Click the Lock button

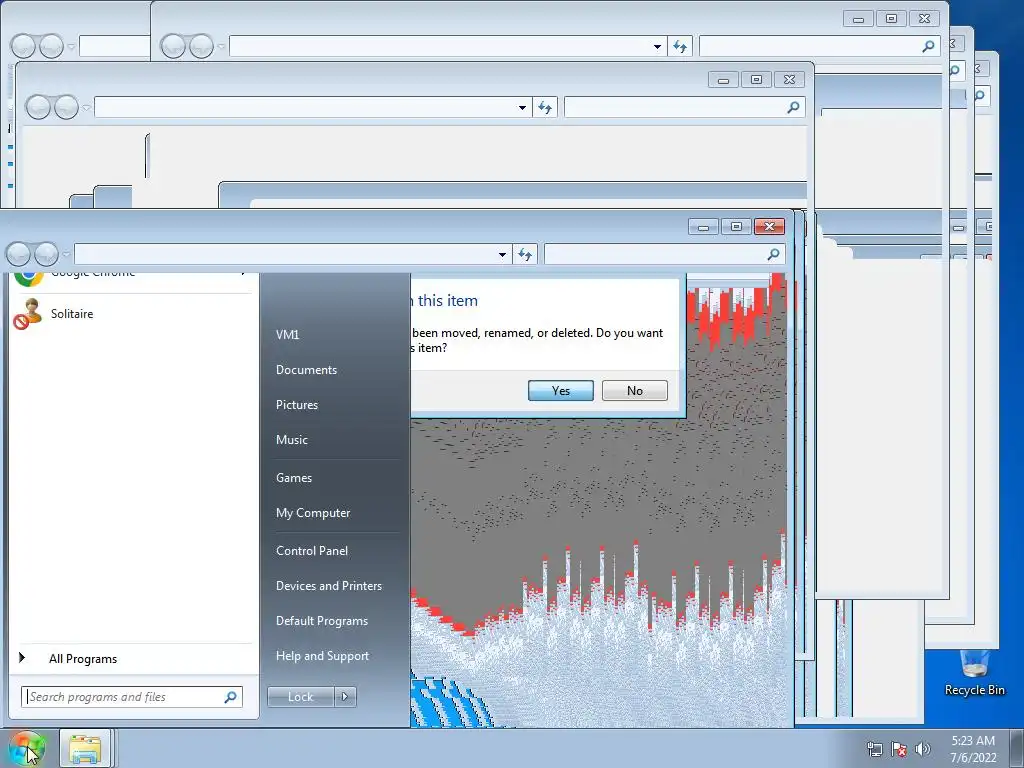(300, 697)
